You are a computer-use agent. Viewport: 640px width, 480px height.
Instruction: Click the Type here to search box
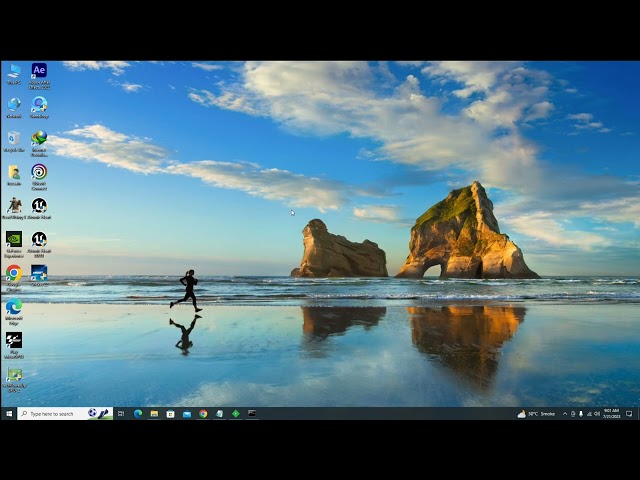(65, 413)
